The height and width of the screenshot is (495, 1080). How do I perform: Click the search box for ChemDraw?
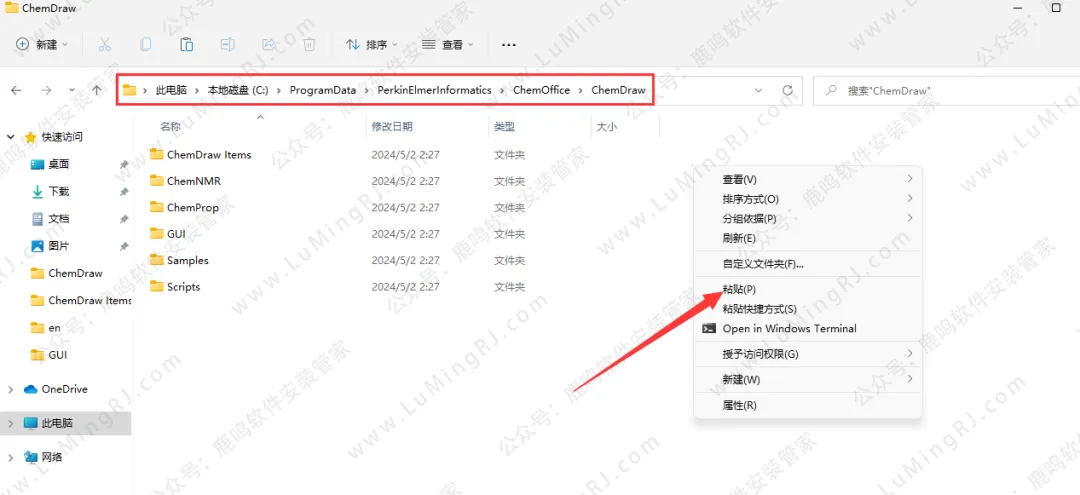[x=946, y=90]
